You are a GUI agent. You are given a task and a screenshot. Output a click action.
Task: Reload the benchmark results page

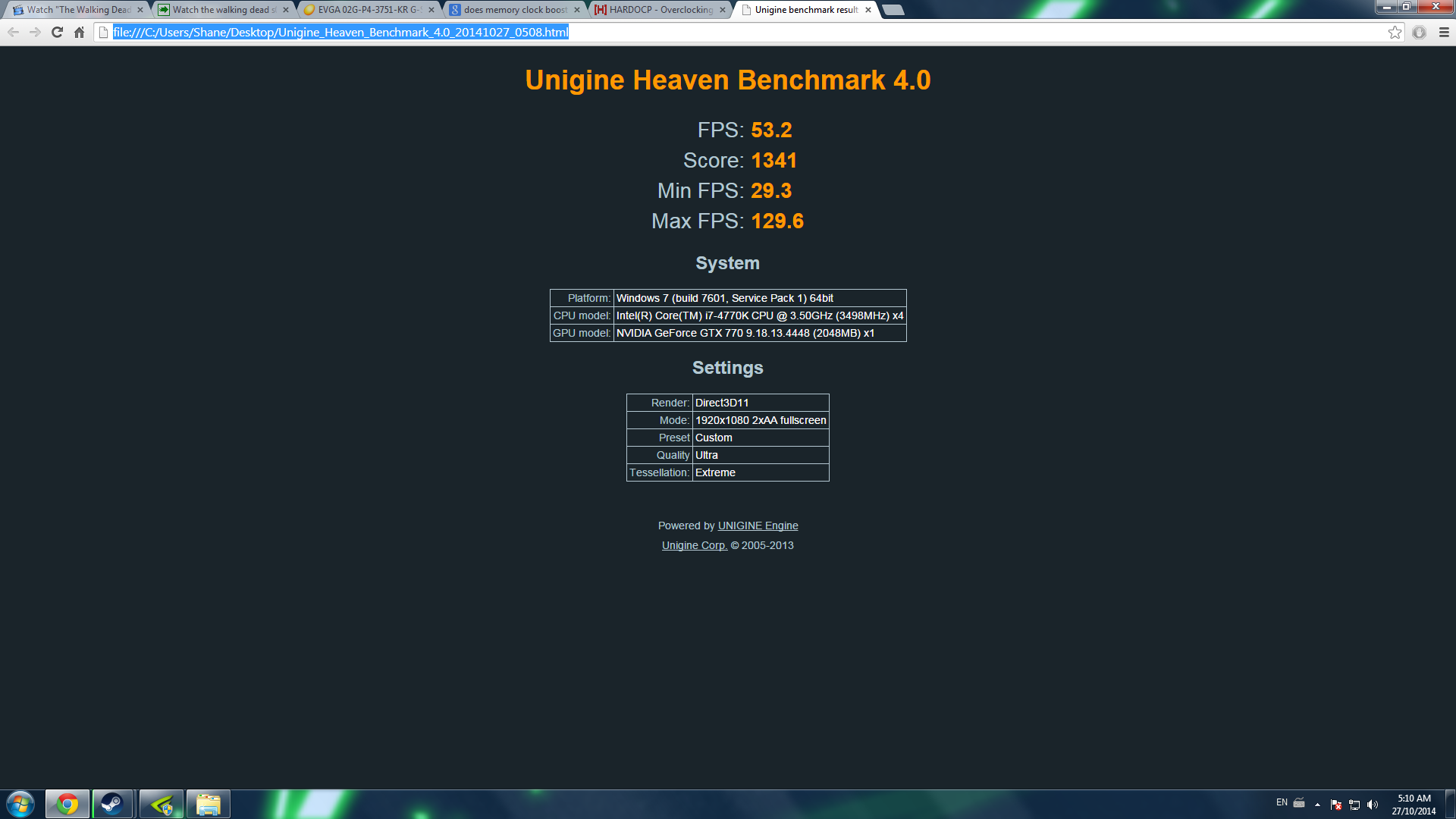coord(57,33)
